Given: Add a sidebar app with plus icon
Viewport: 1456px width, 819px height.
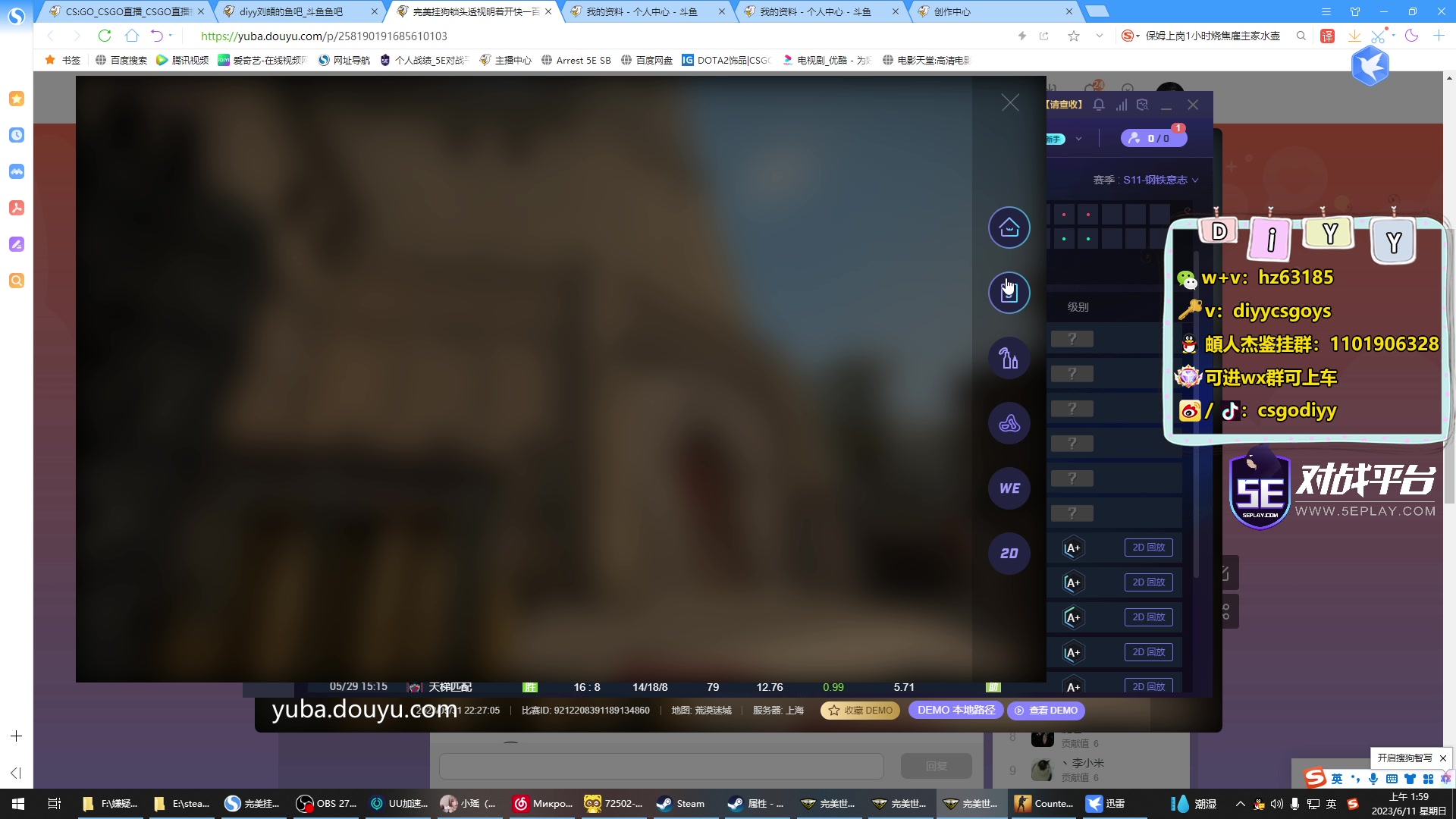Looking at the screenshot, I should pos(17,736).
